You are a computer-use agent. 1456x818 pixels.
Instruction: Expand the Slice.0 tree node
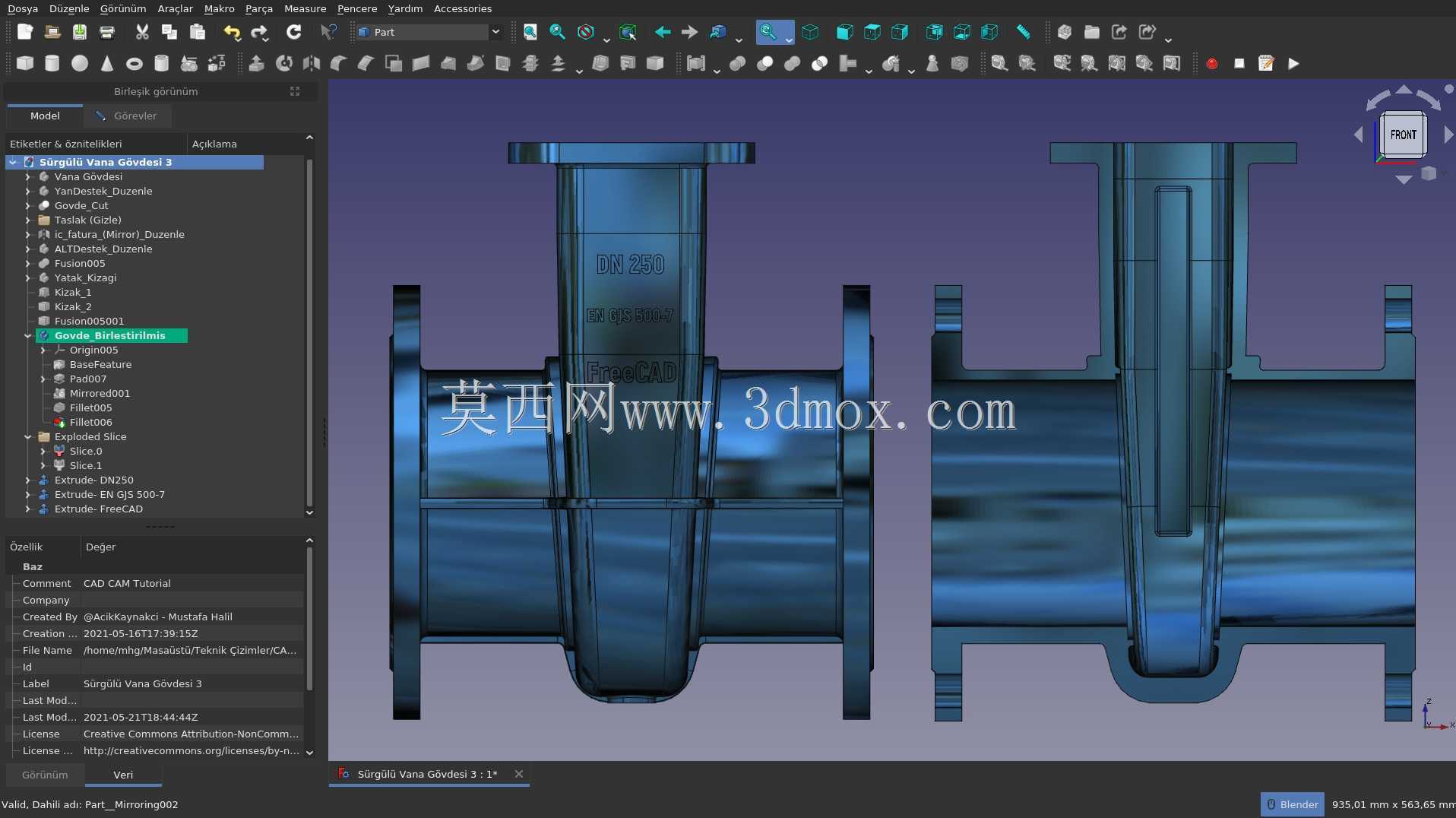point(43,451)
